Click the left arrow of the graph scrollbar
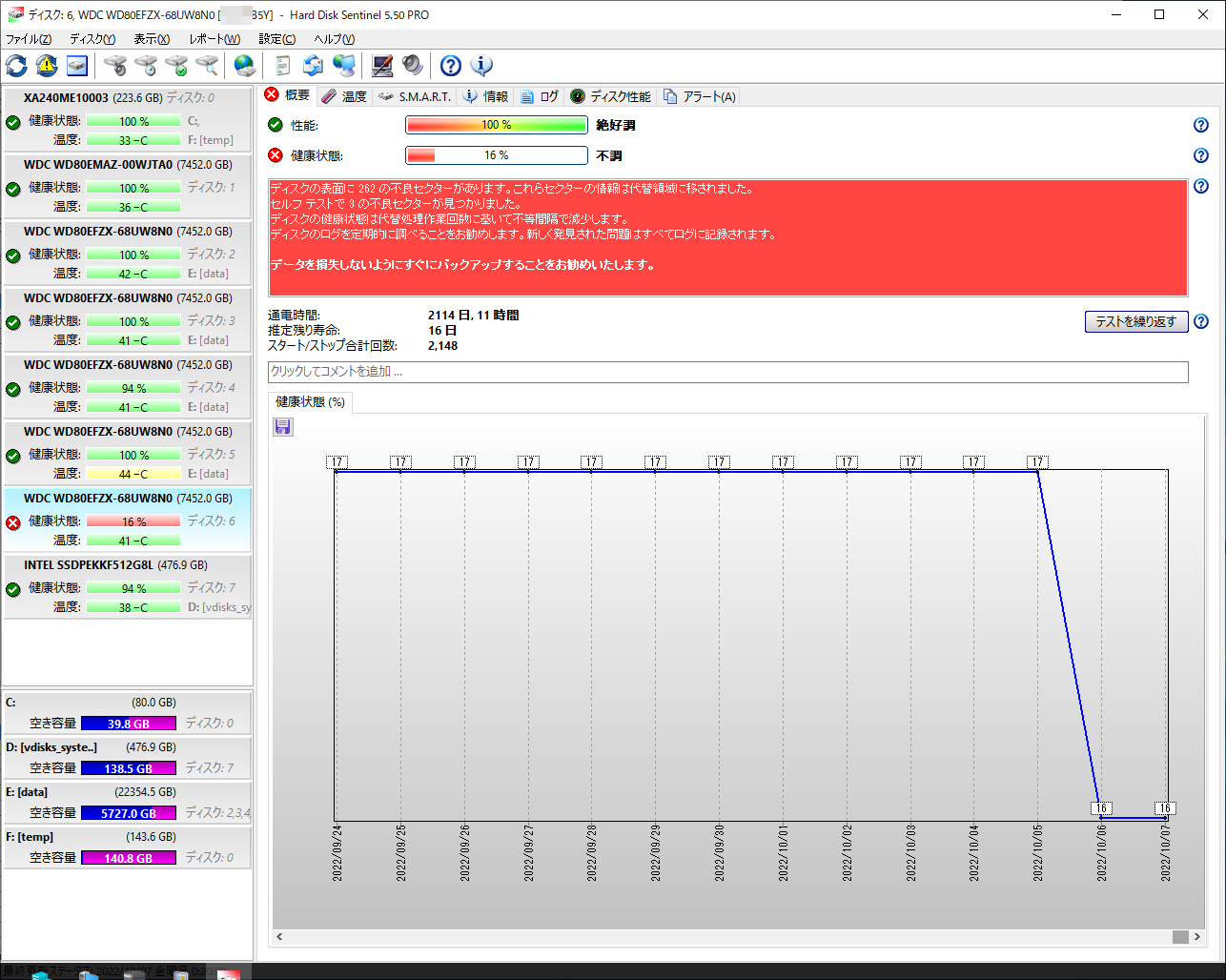This screenshot has width=1226, height=980. (279, 937)
